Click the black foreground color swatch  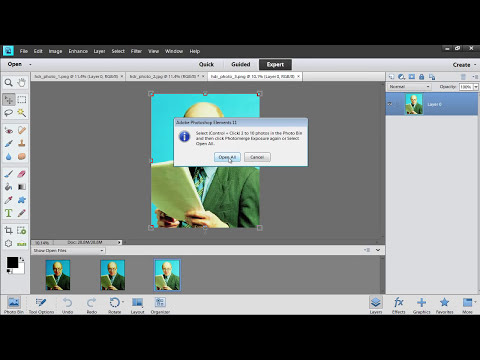click(x=12, y=262)
